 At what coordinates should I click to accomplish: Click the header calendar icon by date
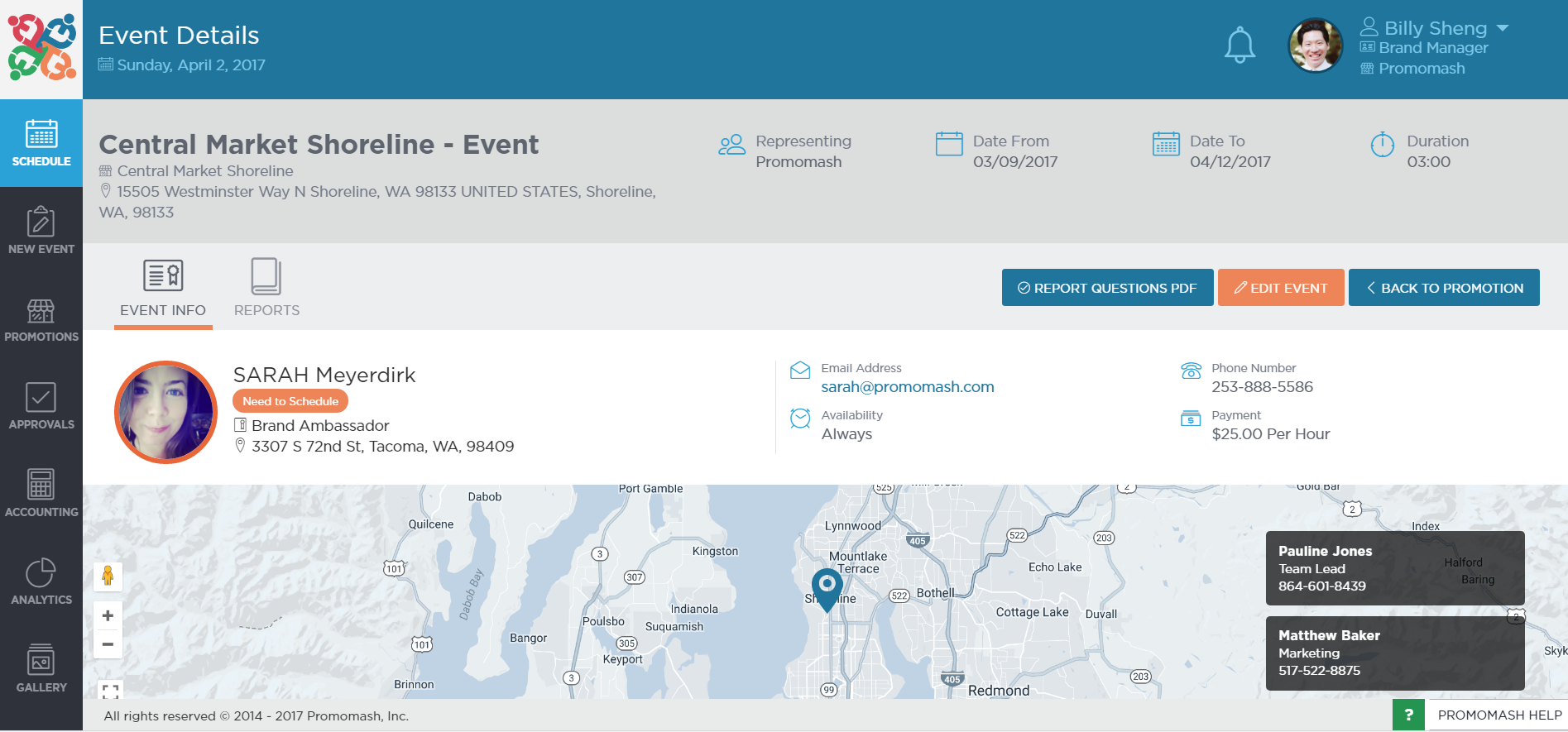coord(106,65)
